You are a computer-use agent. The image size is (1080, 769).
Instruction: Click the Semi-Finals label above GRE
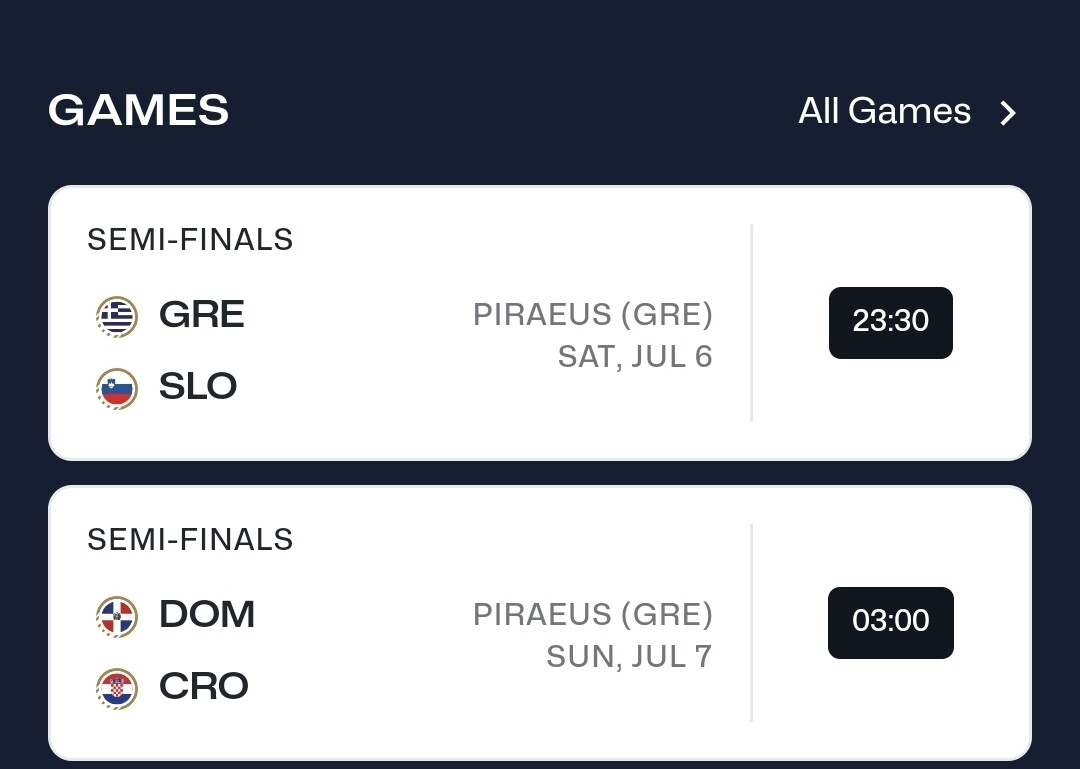[190, 240]
